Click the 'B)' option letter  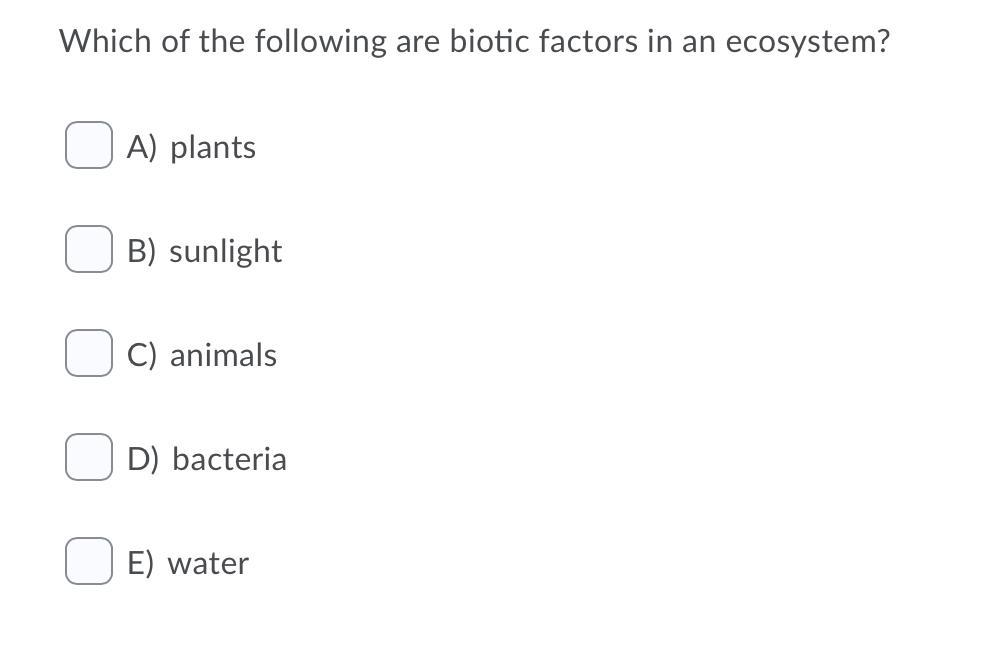(x=141, y=252)
